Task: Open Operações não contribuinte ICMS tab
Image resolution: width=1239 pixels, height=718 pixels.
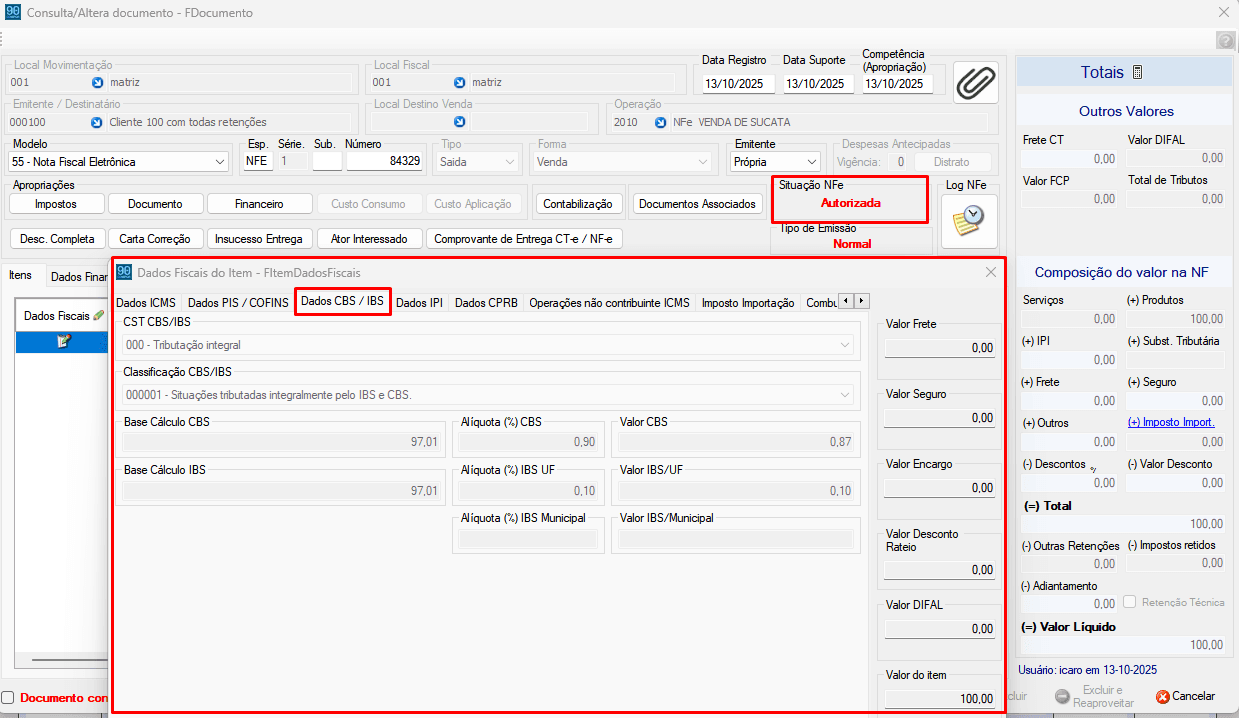Action: point(609,302)
